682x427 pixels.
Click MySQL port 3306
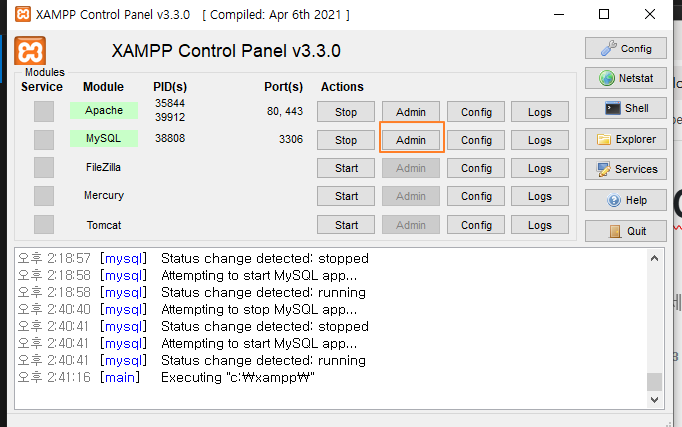(291, 139)
